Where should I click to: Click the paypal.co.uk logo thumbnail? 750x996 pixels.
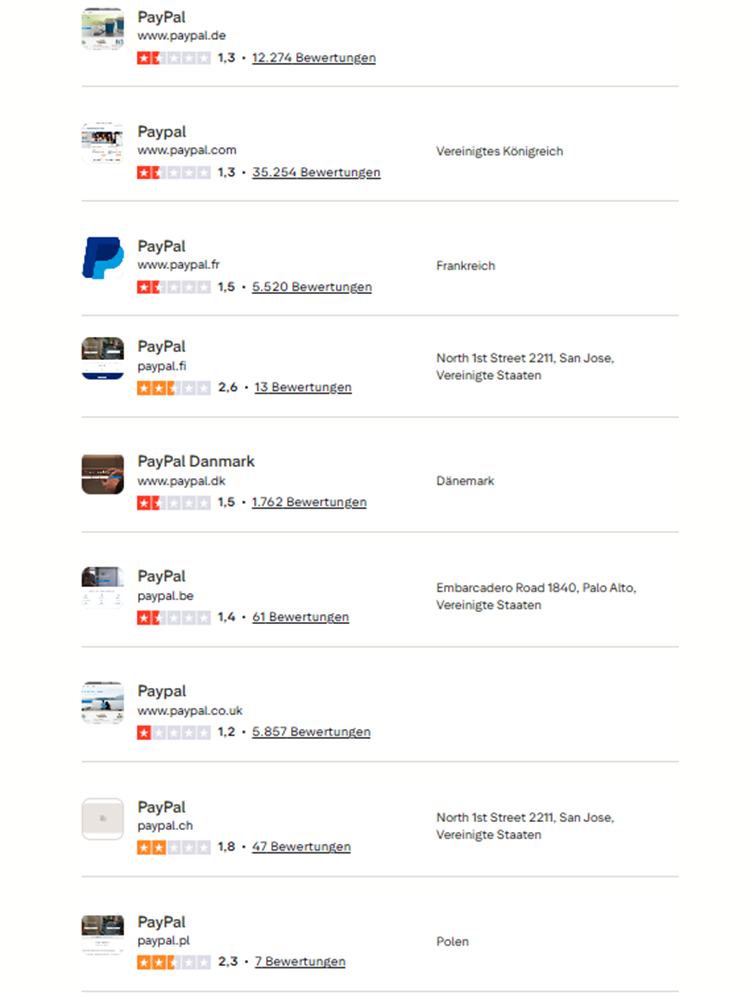coord(102,703)
